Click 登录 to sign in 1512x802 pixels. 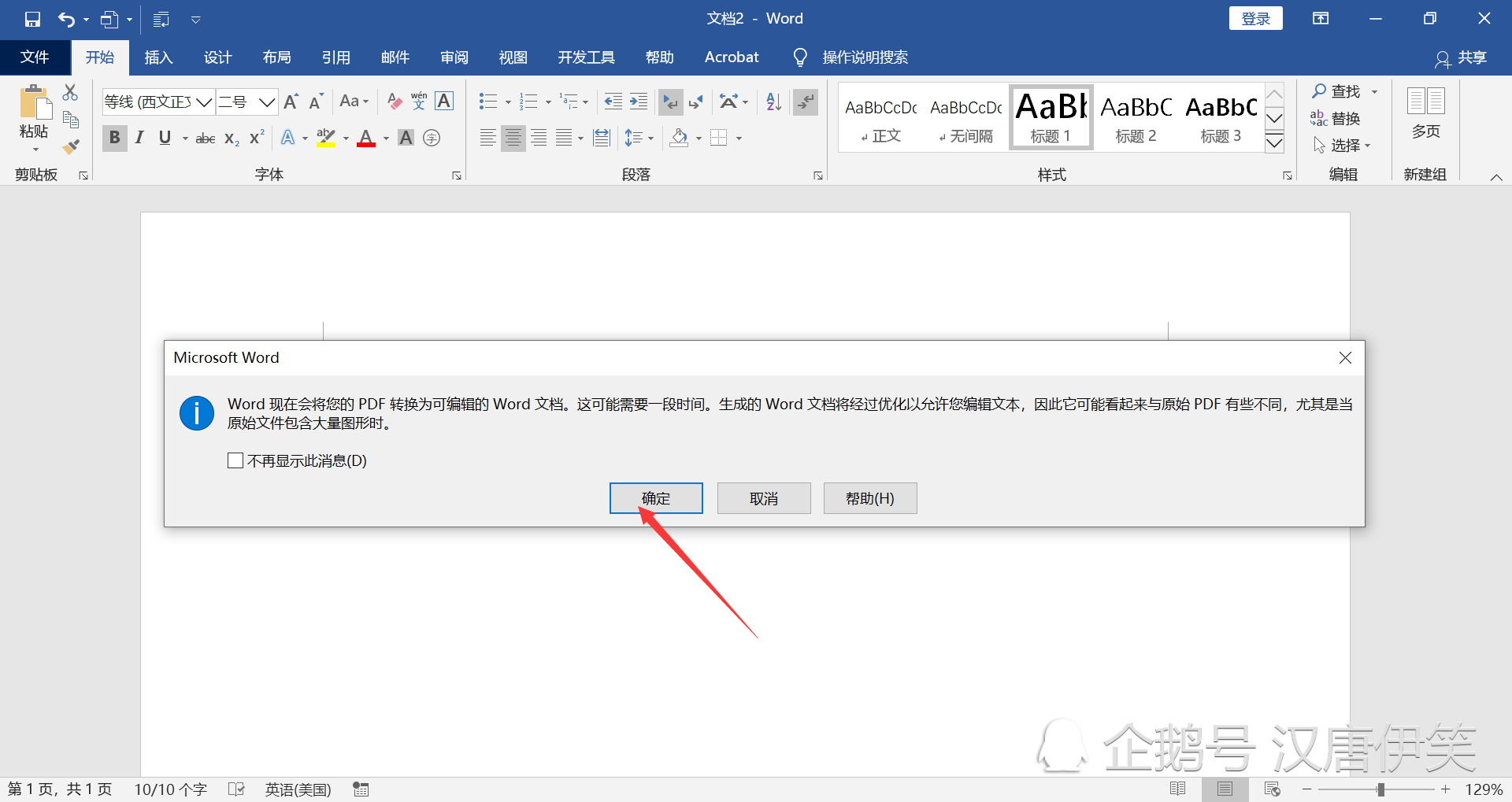click(x=1254, y=17)
